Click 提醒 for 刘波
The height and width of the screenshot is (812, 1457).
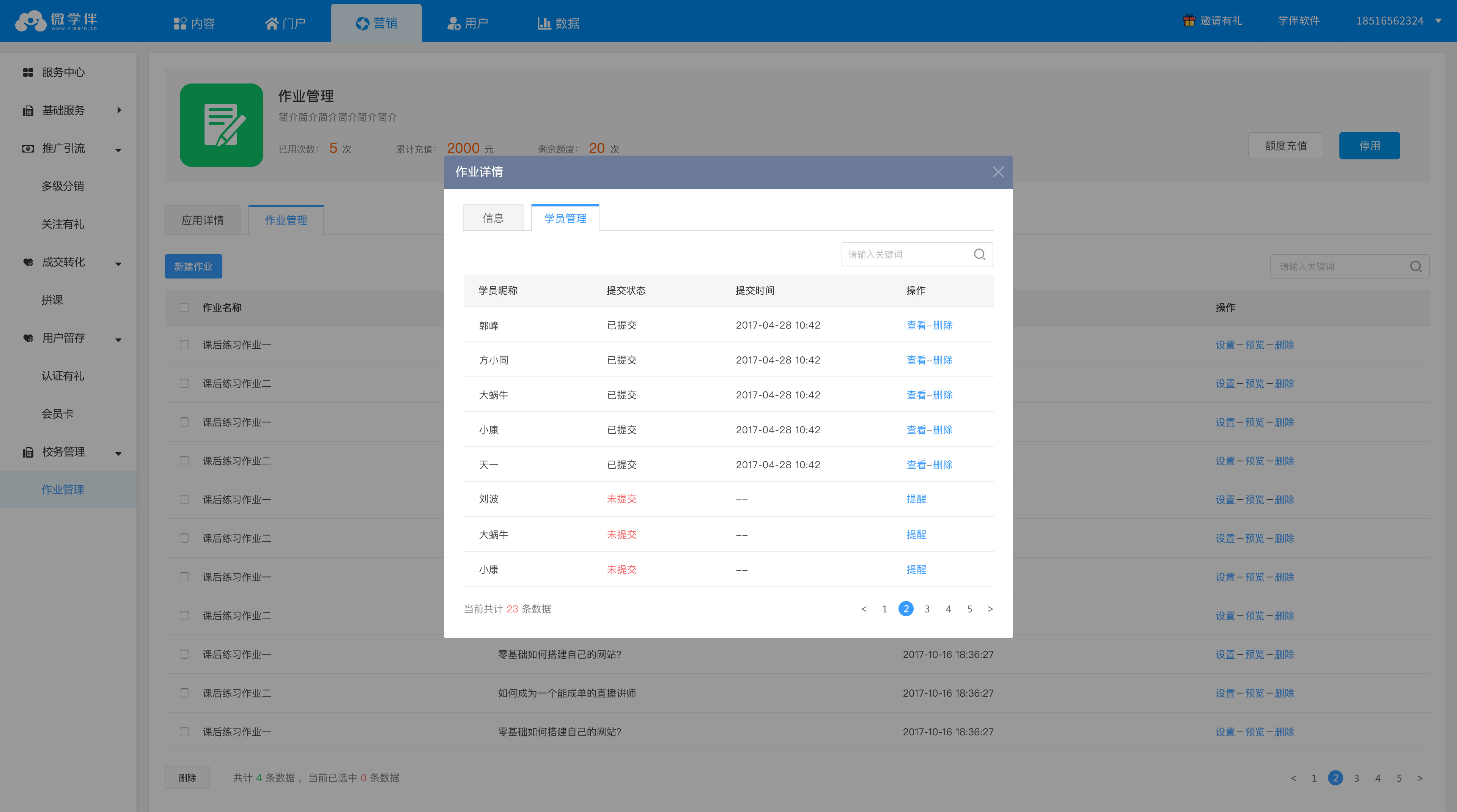(x=916, y=499)
